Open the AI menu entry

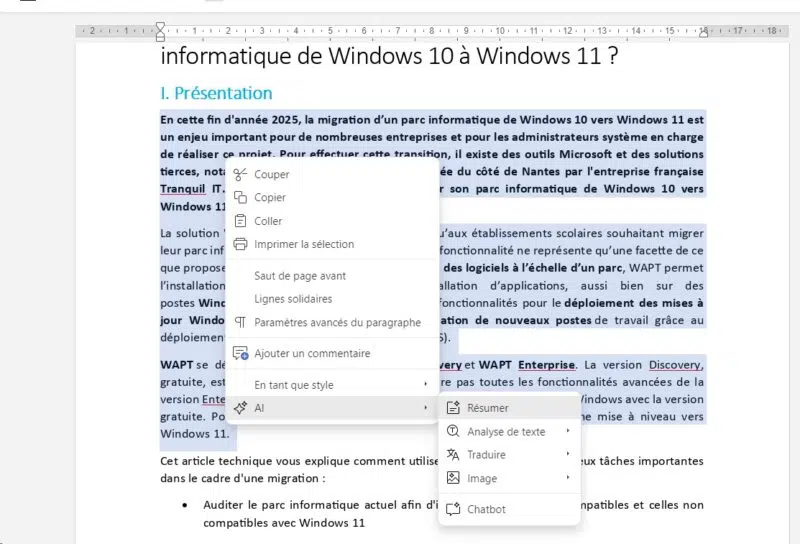coord(332,408)
